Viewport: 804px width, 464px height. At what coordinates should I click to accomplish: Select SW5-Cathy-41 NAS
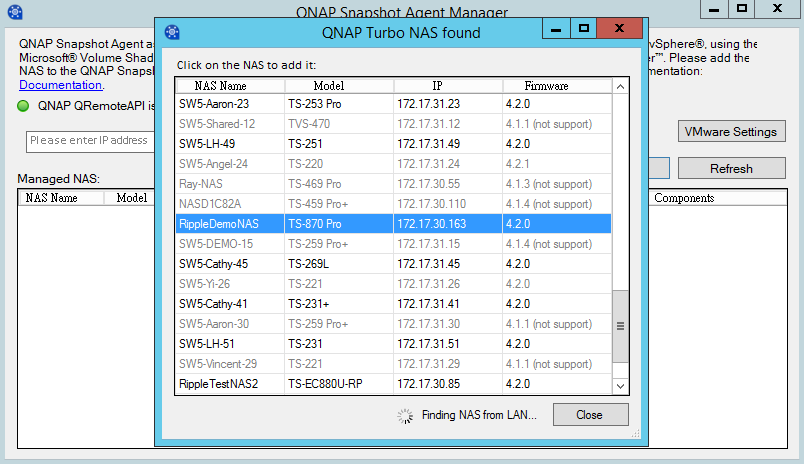pyautogui.click(x=393, y=304)
